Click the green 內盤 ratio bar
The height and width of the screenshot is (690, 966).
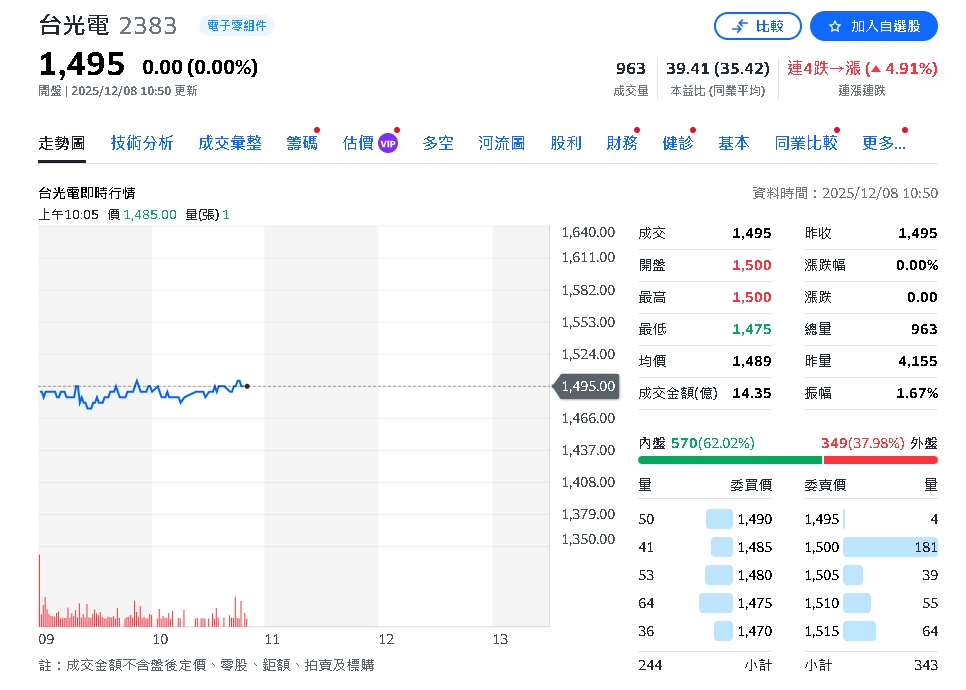pos(729,460)
